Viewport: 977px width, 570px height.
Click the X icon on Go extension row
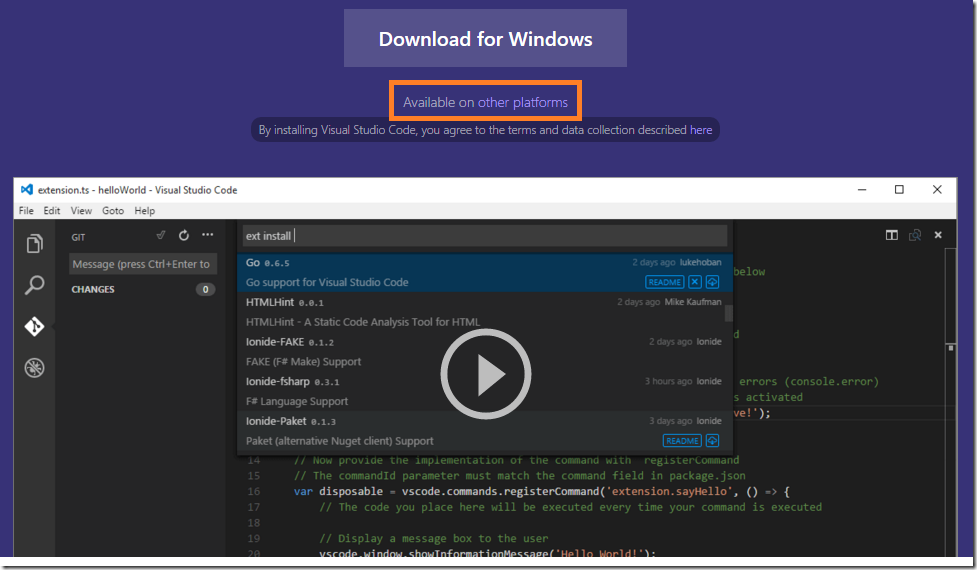pyautogui.click(x=695, y=282)
